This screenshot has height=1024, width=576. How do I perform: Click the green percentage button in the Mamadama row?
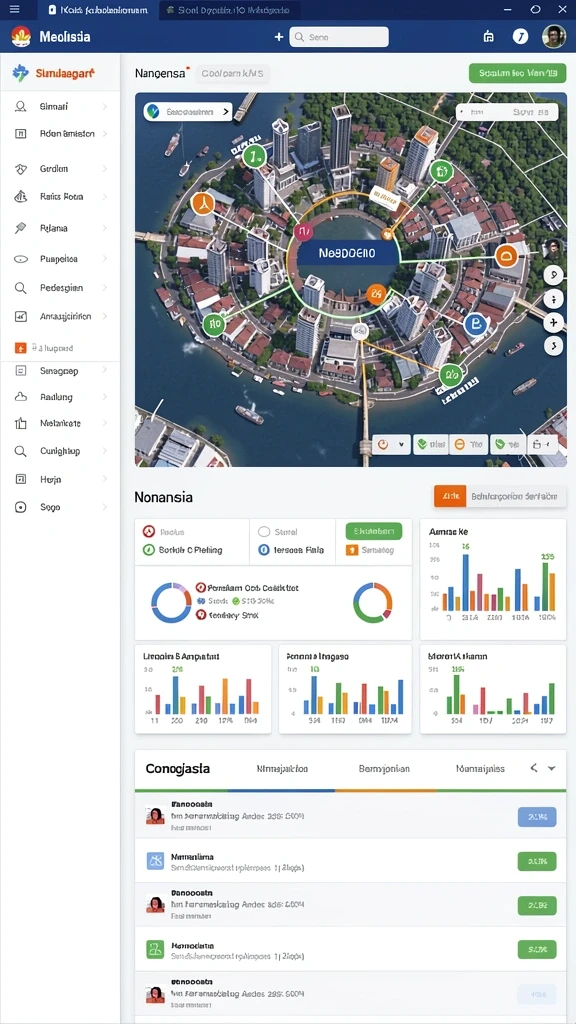pos(537,861)
